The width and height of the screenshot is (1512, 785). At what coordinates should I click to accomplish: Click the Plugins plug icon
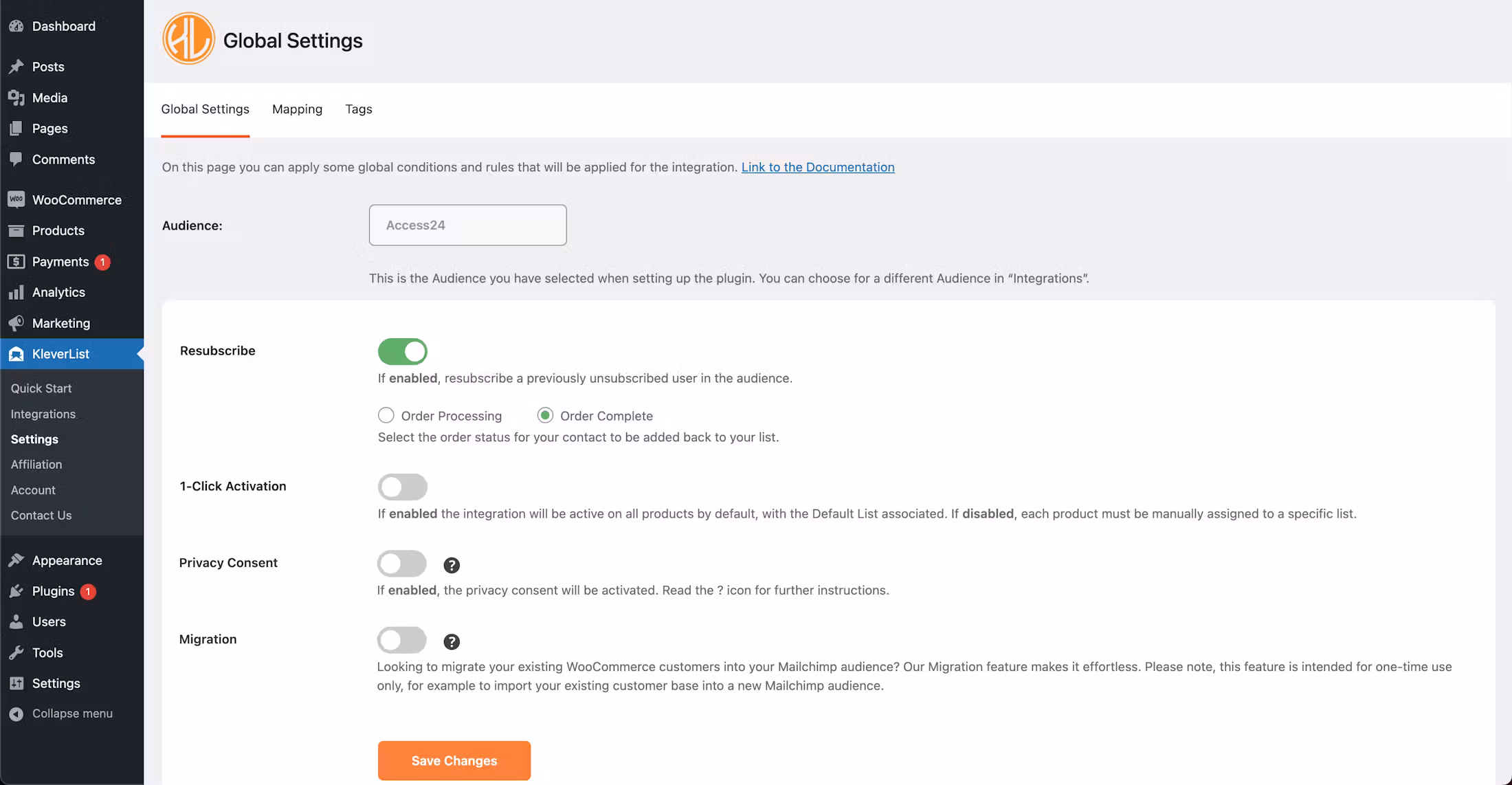point(16,591)
